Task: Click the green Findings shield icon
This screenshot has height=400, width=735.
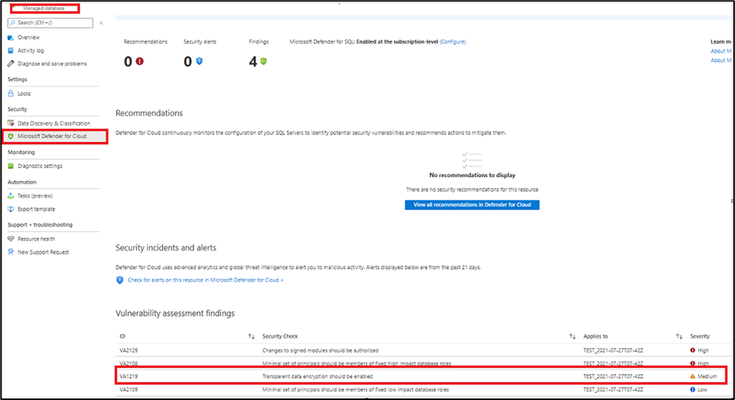Action: coord(263,61)
